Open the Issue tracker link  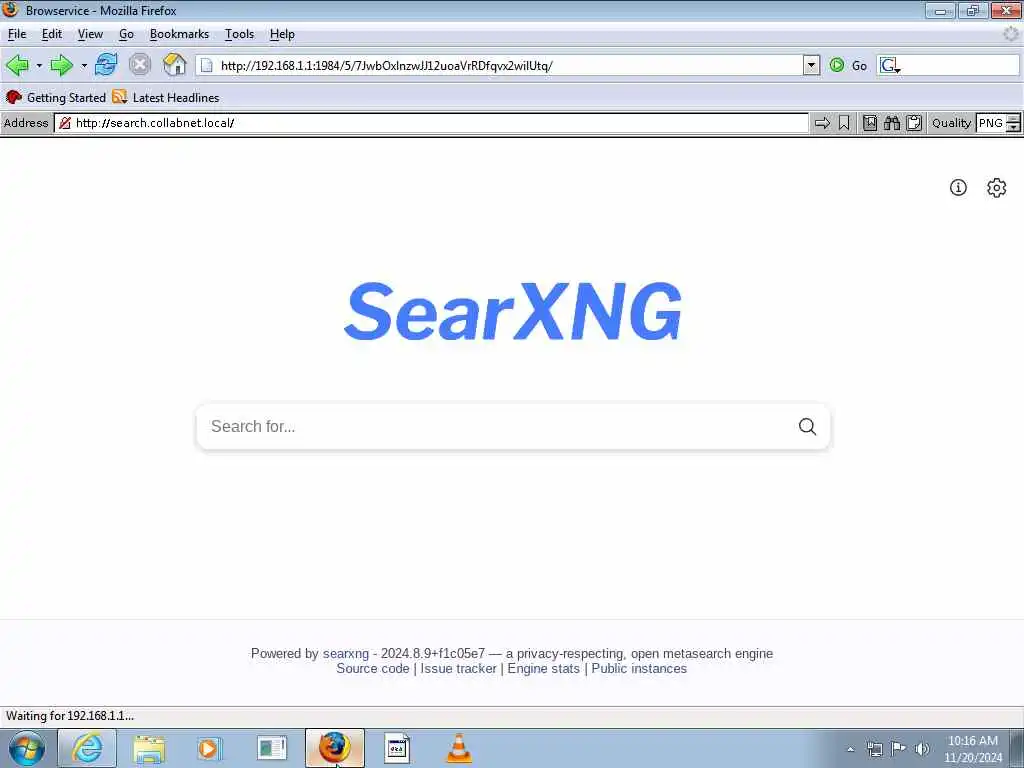pyautogui.click(x=458, y=669)
